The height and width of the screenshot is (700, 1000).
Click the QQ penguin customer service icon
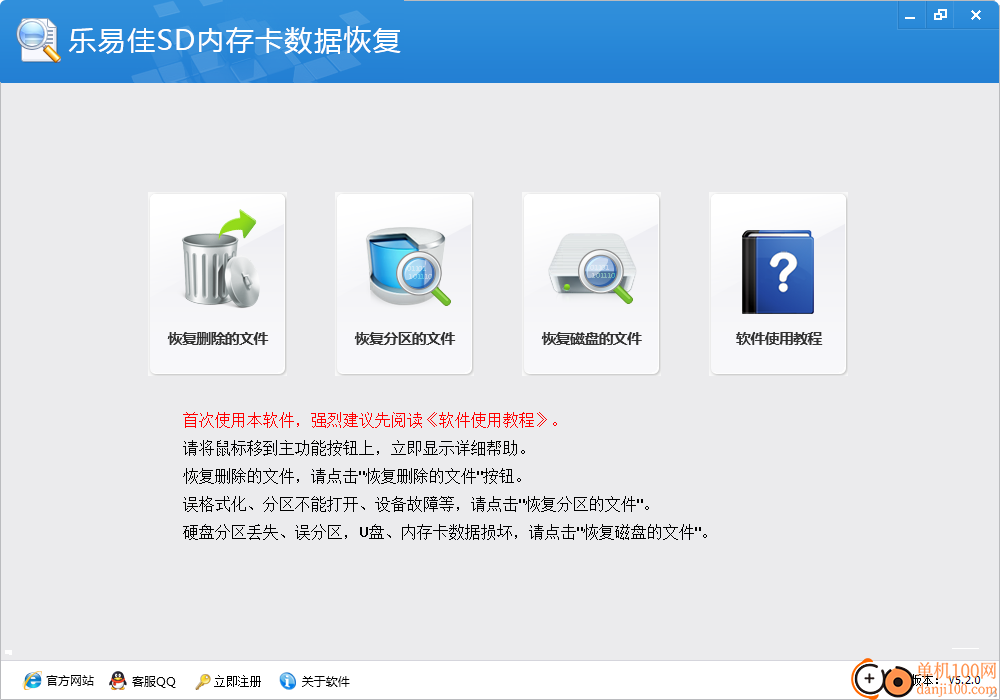tap(118, 681)
